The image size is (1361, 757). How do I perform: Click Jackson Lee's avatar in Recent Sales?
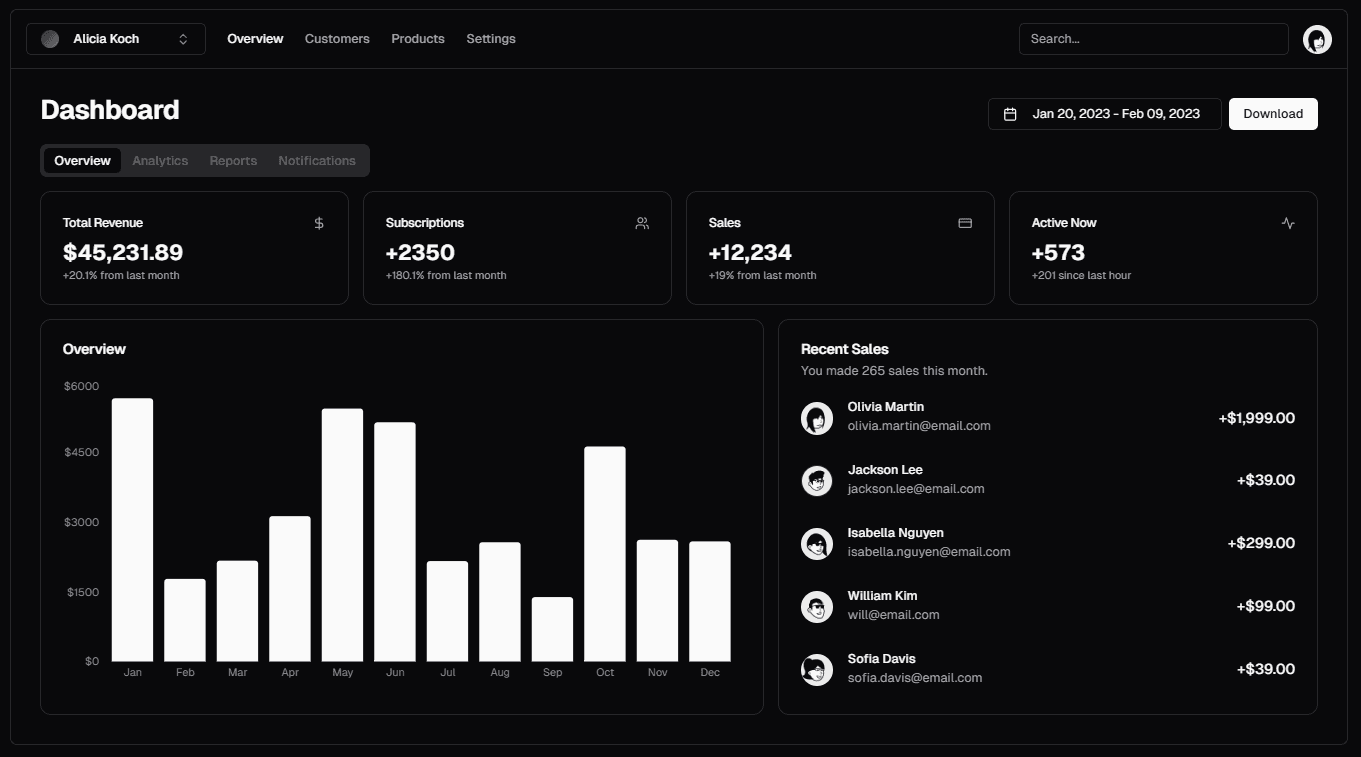[817, 481]
